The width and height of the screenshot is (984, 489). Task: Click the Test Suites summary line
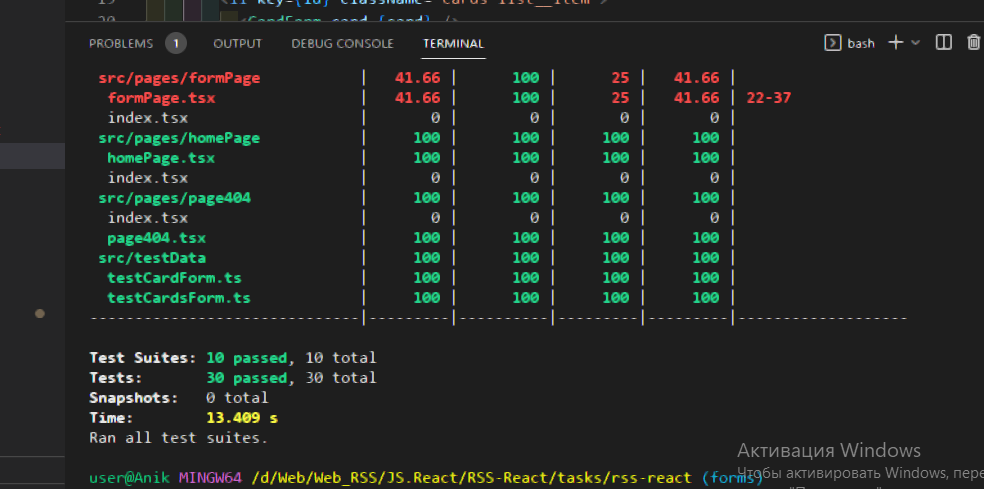tap(233, 358)
